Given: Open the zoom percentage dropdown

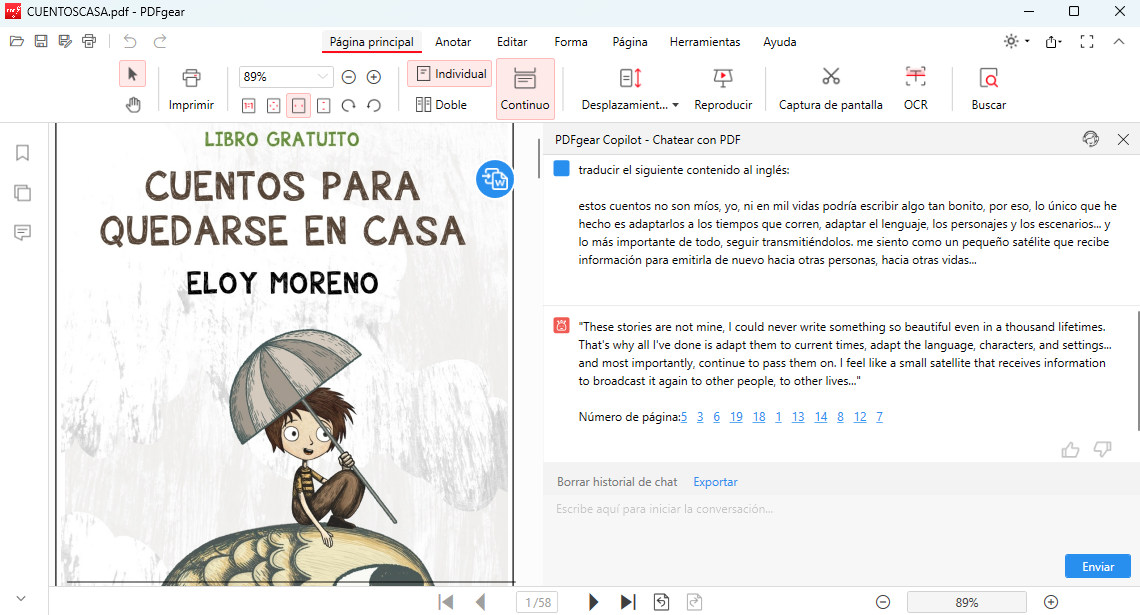Looking at the screenshot, I should [321, 76].
